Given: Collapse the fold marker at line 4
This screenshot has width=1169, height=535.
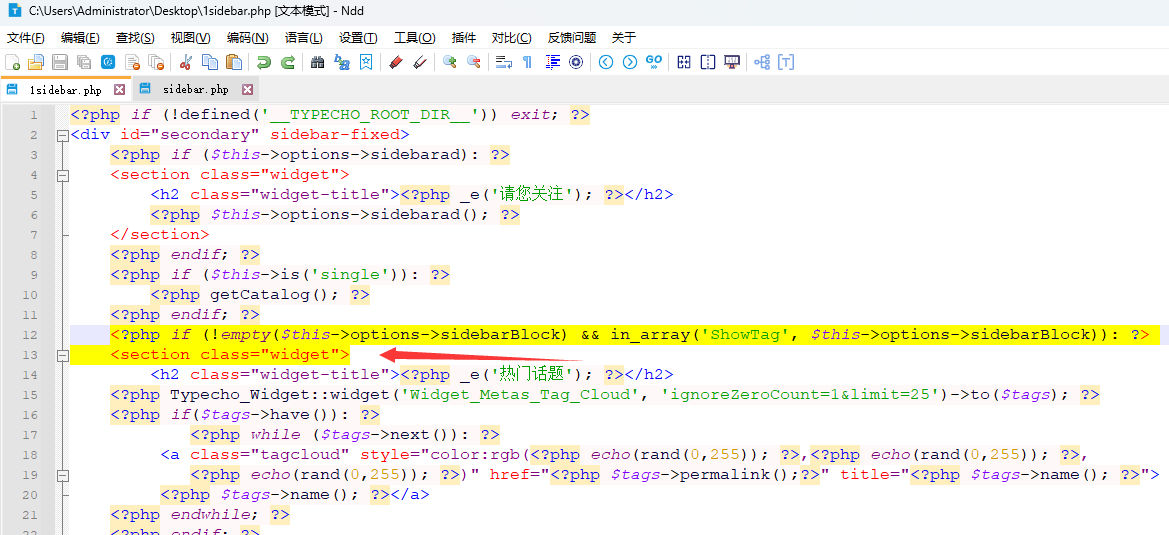Looking at the screenshot, I should click(63, 175).
